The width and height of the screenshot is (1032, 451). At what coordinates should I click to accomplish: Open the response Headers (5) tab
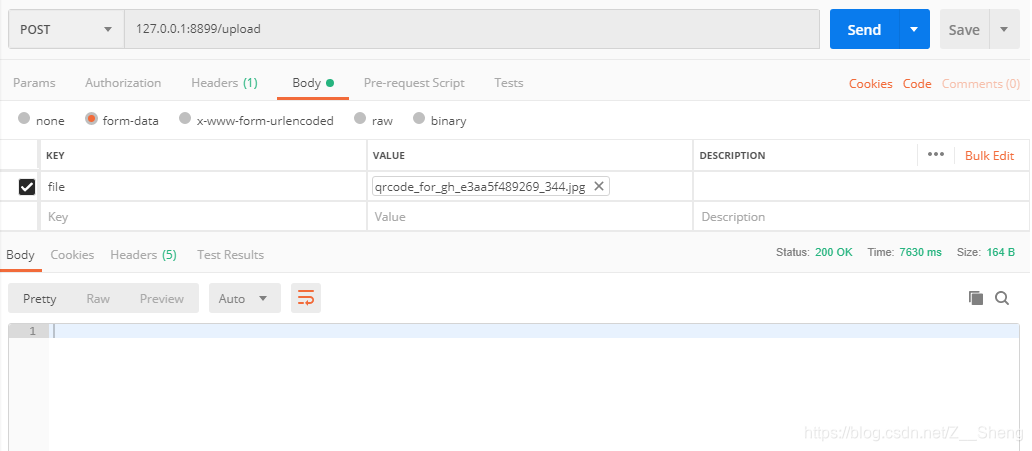143,255
